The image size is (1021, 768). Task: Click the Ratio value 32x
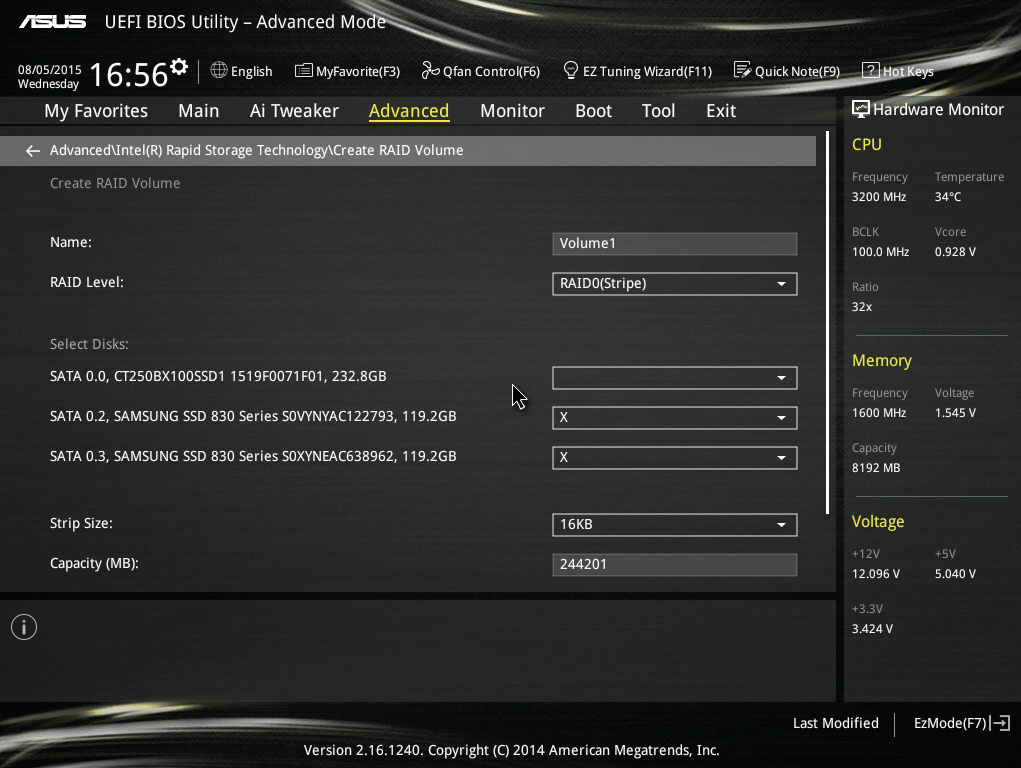pos(862,307)
